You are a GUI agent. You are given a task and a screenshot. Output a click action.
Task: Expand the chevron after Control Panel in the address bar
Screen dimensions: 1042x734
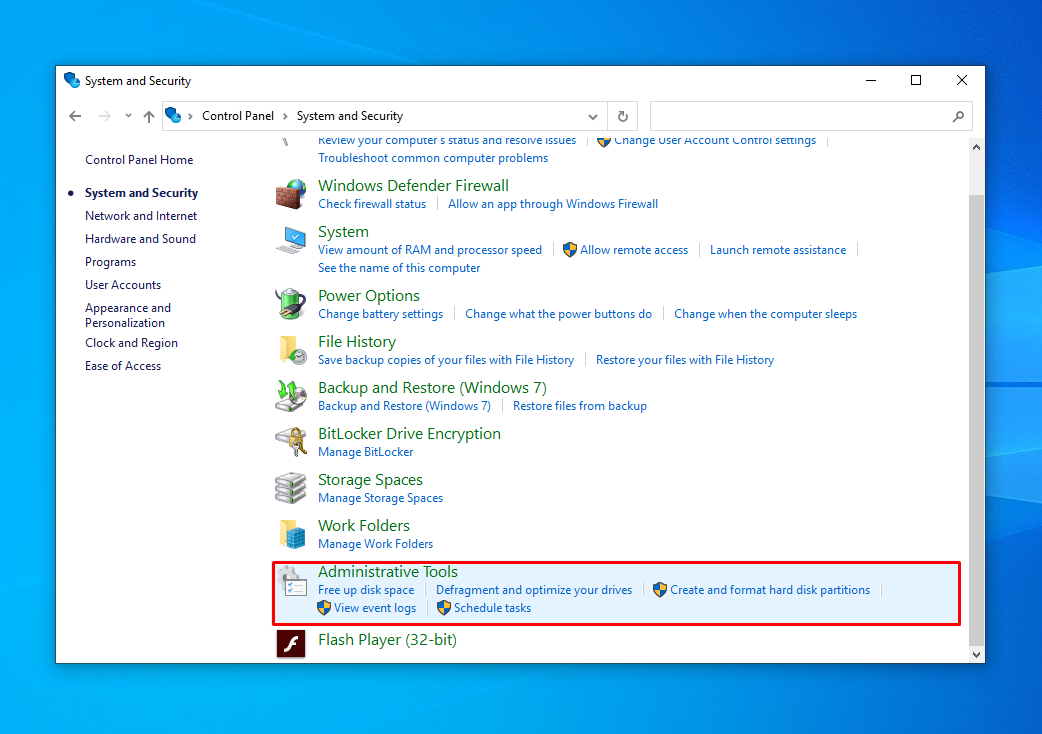pos(285,116)
